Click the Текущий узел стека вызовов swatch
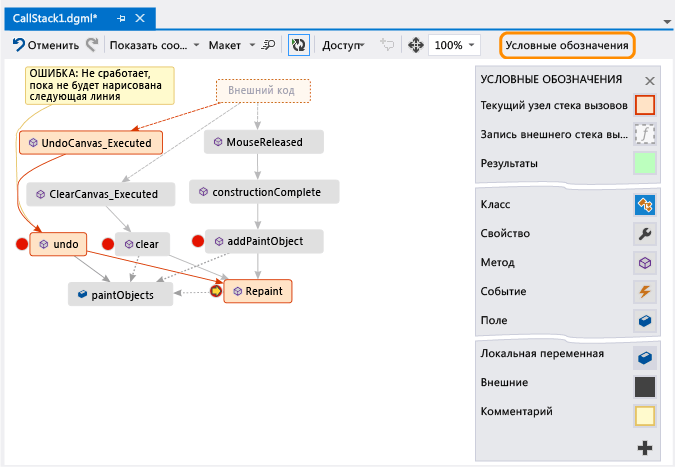Screen dimensions: 675x467 coord(644,105)
